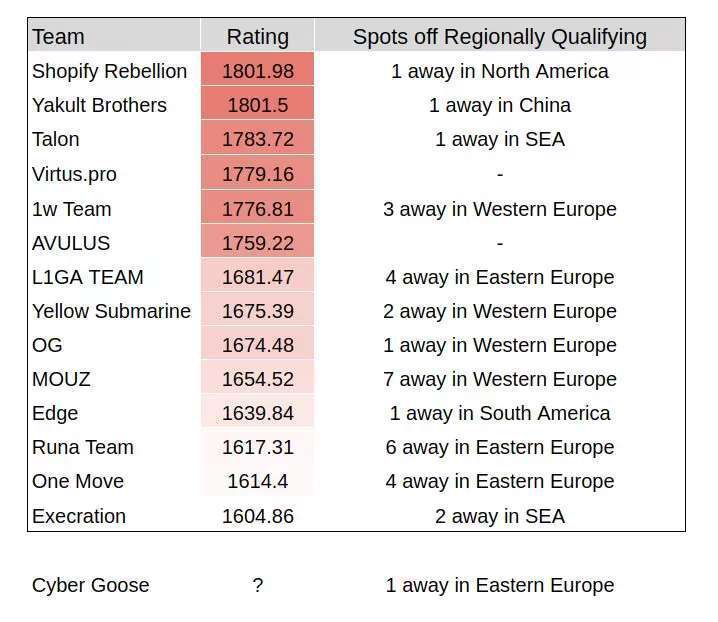Select the 1w Team cell

pos(71,209)
